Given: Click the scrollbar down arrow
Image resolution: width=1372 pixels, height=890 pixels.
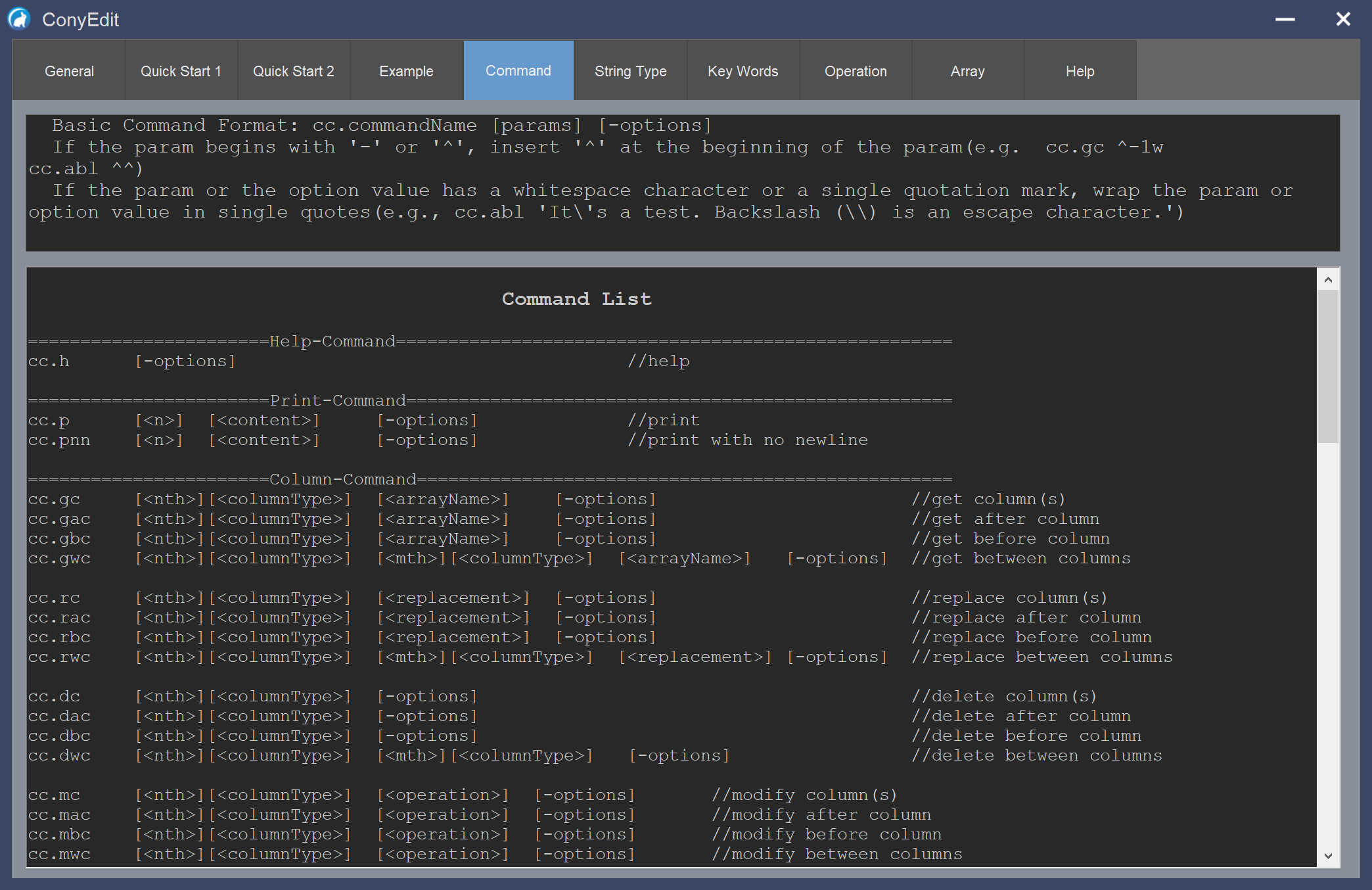Looking at the screenshot, I should pyautogui.click(x=1328, y=855).
